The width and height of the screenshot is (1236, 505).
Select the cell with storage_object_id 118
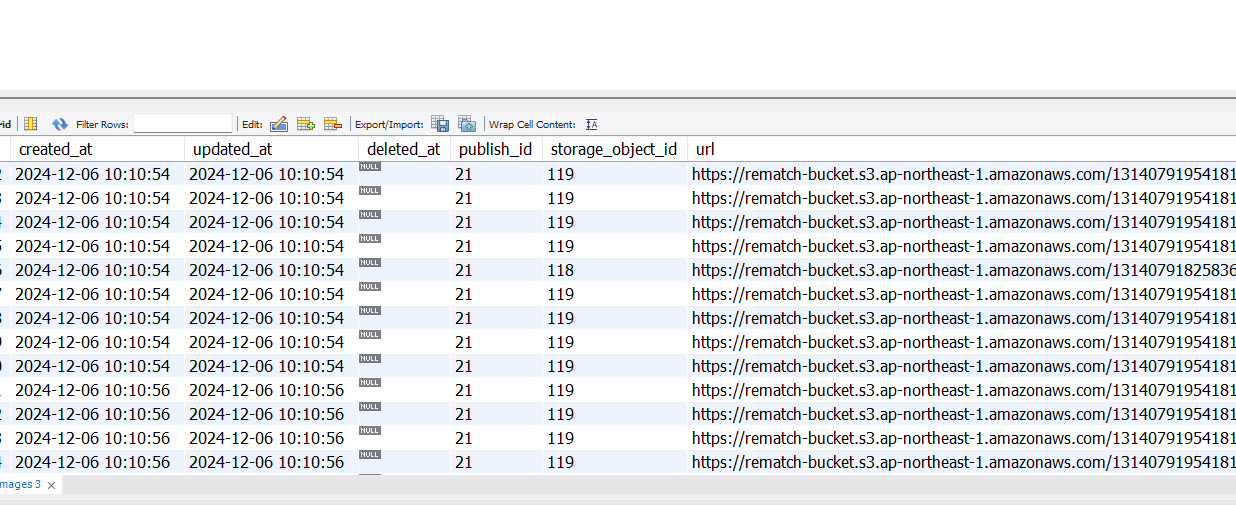pos(561,270)
